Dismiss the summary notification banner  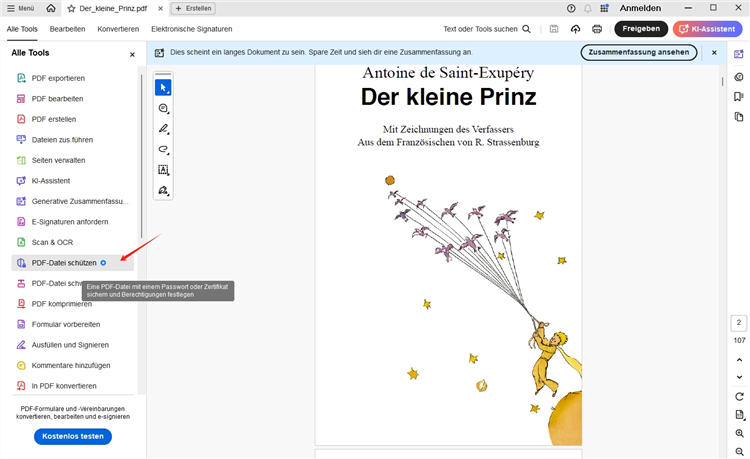pyautogui.click(x=714, y=53)
